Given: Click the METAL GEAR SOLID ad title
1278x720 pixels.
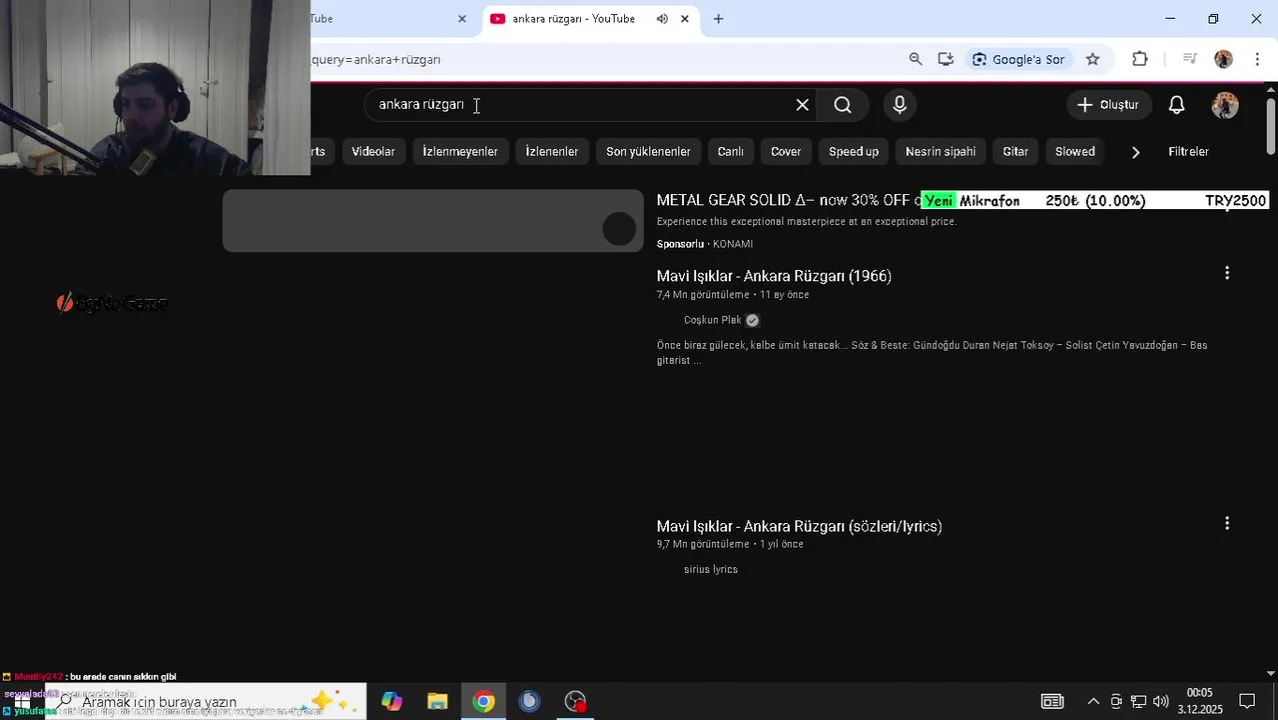Looking at the screenshot, I should tap(787, 201).
